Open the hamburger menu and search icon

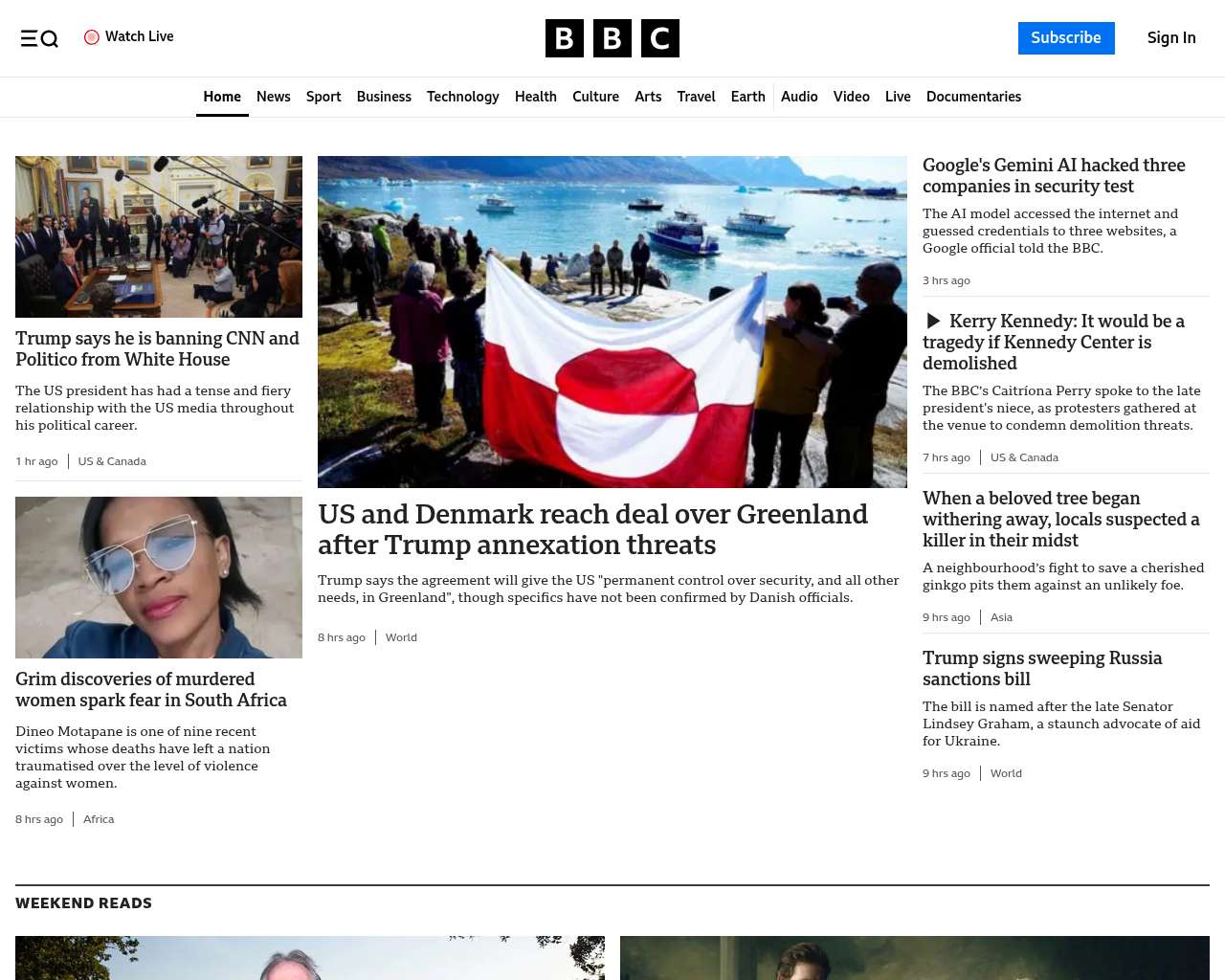pos(39,38)
